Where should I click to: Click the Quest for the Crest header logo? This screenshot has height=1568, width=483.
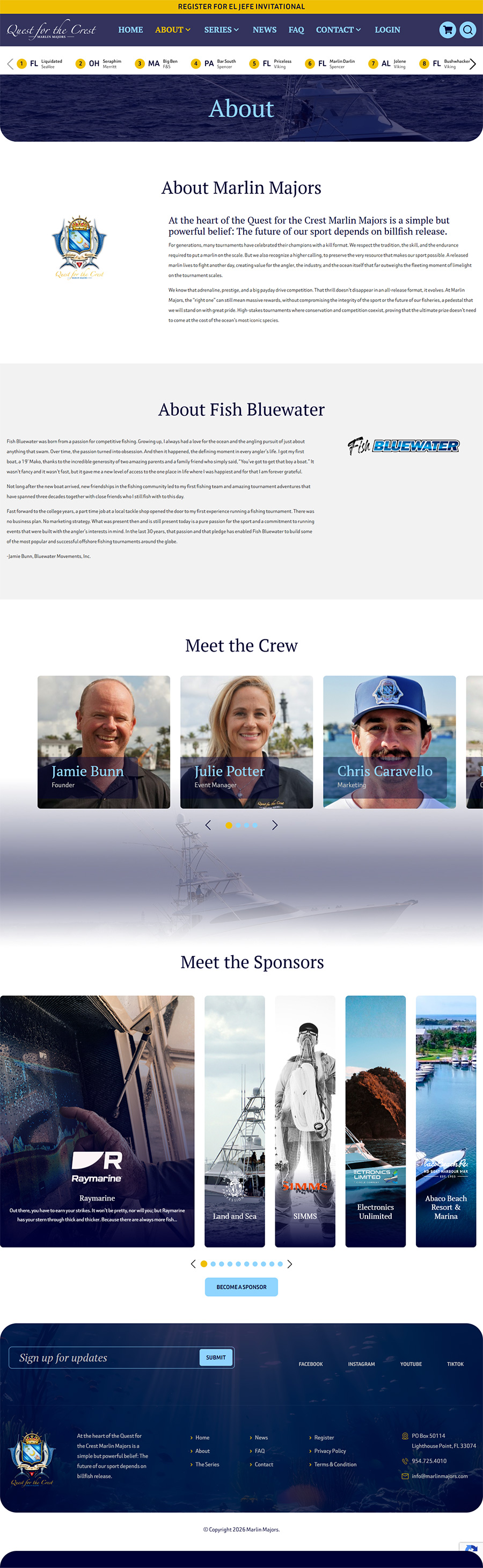[51, 29]
